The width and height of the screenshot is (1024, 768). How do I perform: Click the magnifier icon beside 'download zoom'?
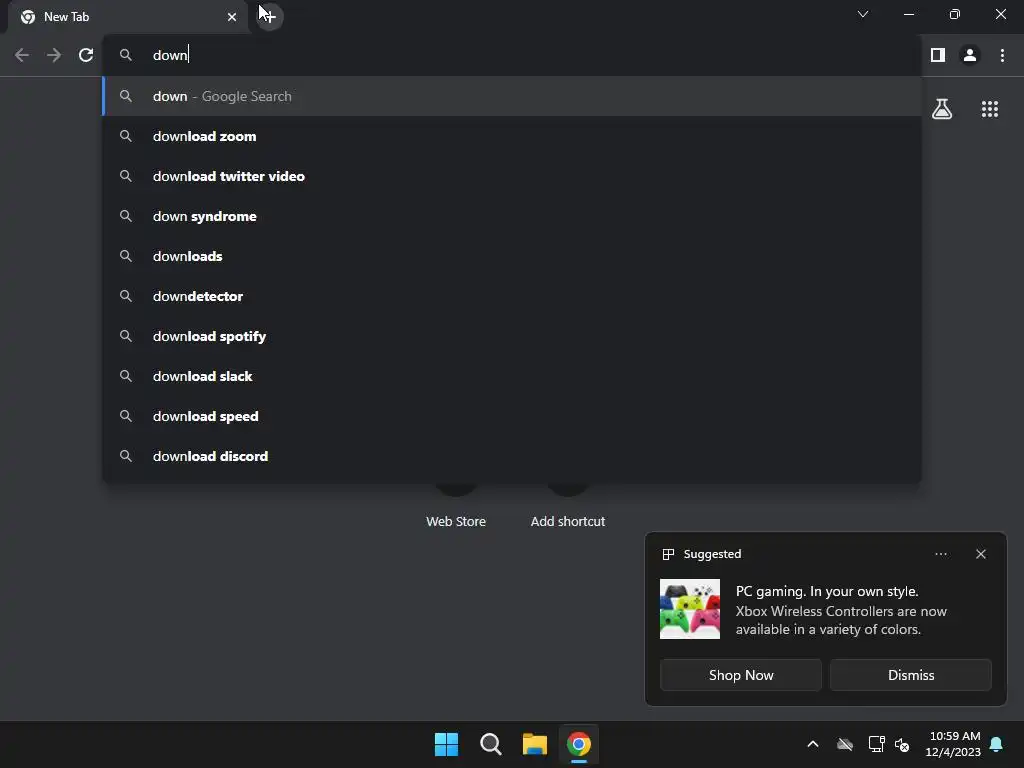126,136
